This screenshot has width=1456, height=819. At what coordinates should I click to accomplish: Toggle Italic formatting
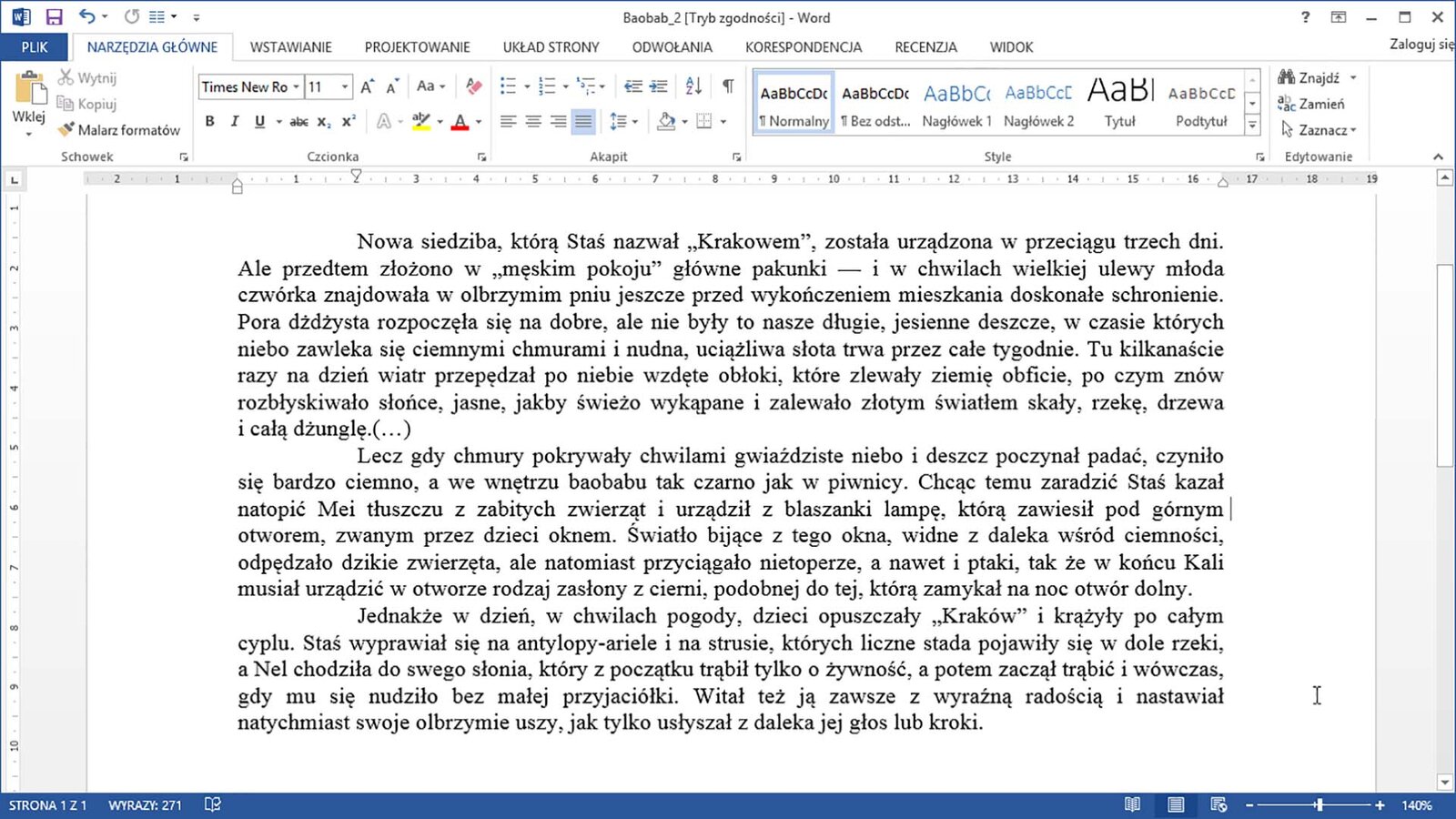click(x=234, y=121)
